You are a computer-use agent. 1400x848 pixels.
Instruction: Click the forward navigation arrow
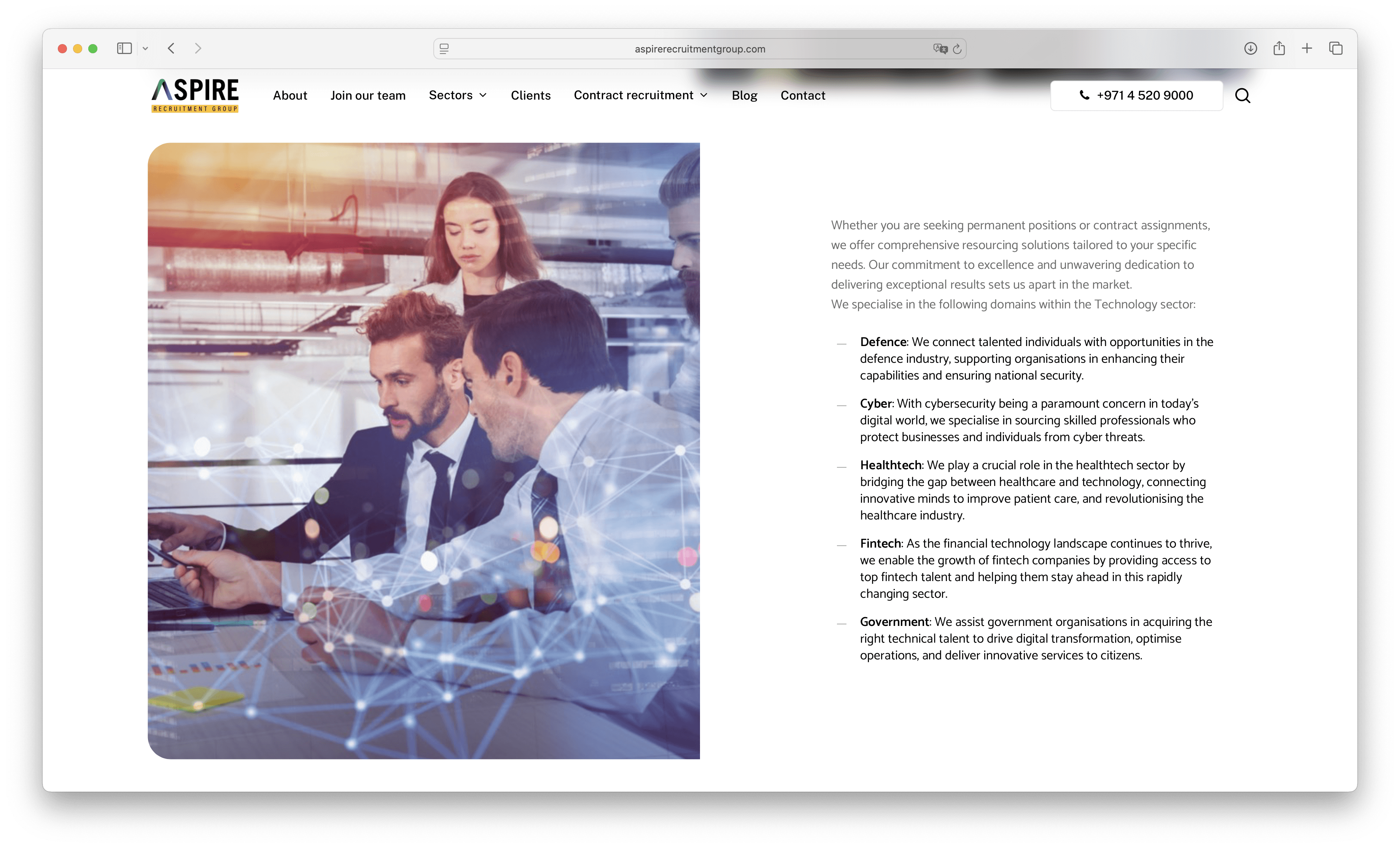pyautogui.click(x=198, y=49)
